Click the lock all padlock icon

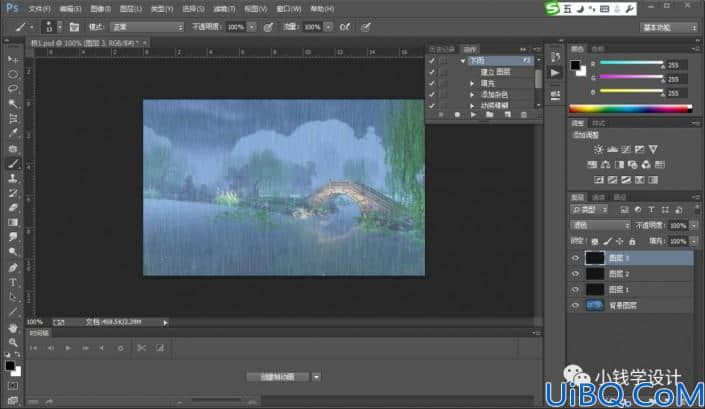[632, 241]
